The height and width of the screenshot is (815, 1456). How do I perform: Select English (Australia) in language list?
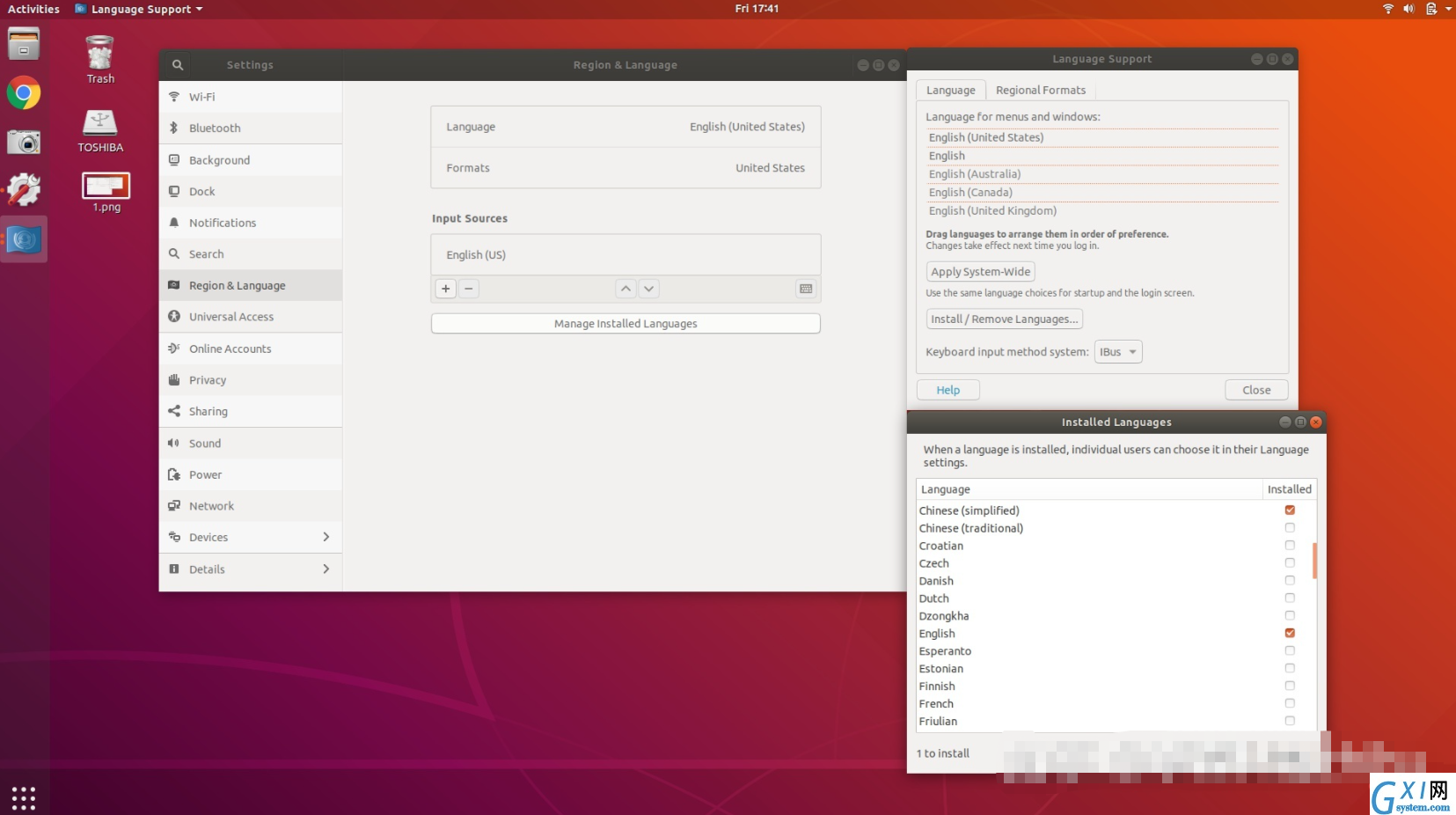[1102, 174]
